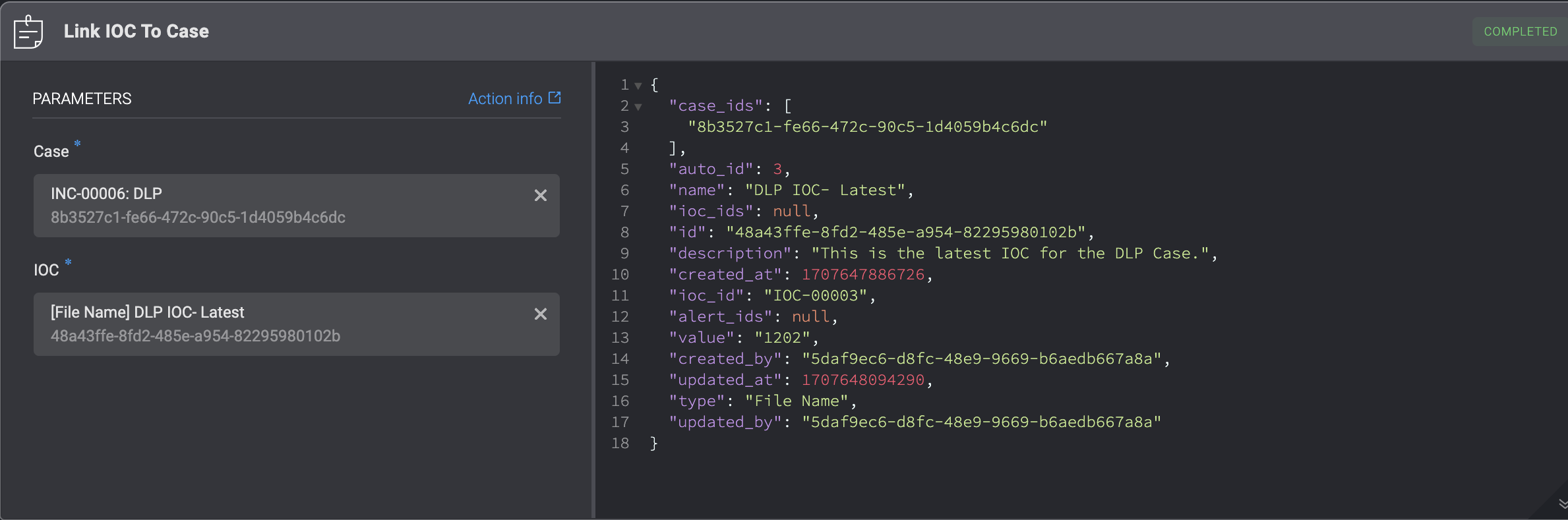This screenshot has height=520, width=1568.
Task: Click the Case field label
Action: click(51, 152)
